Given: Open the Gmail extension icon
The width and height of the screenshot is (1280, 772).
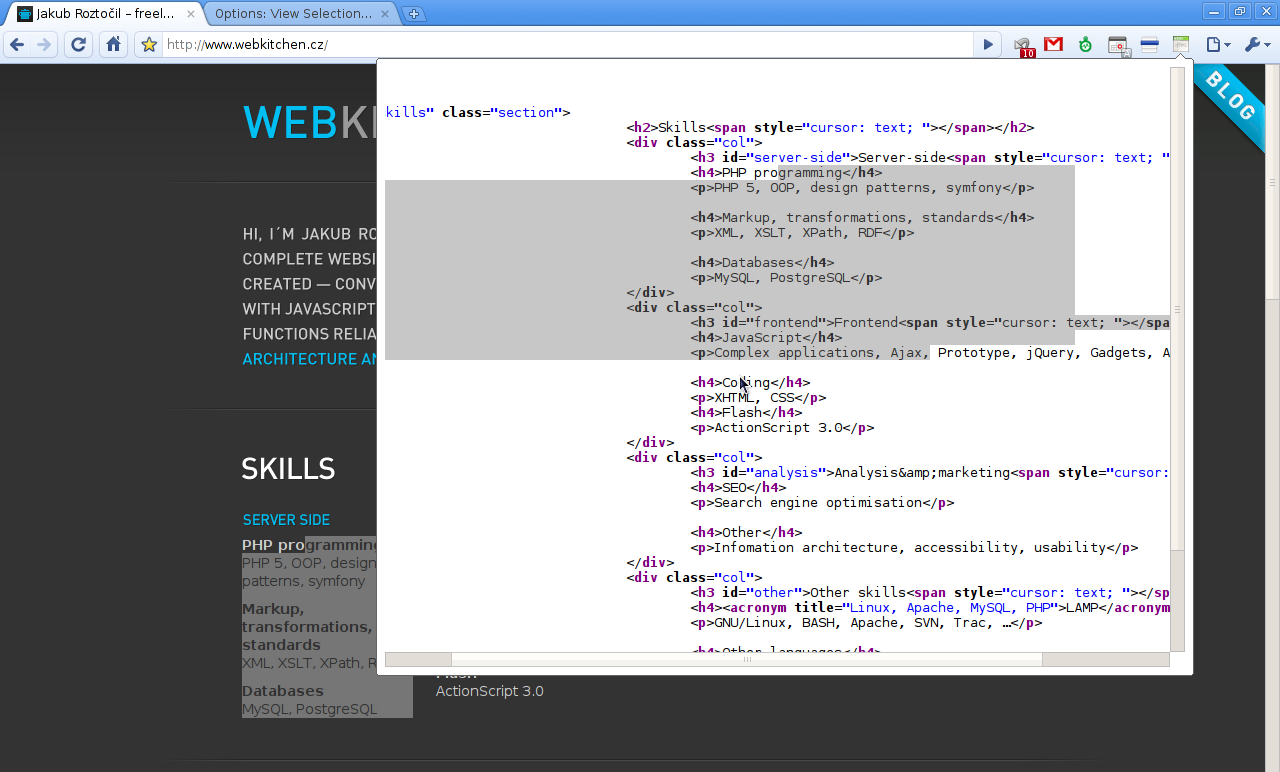Looking at the screenshot, I should coord(1053,44).
